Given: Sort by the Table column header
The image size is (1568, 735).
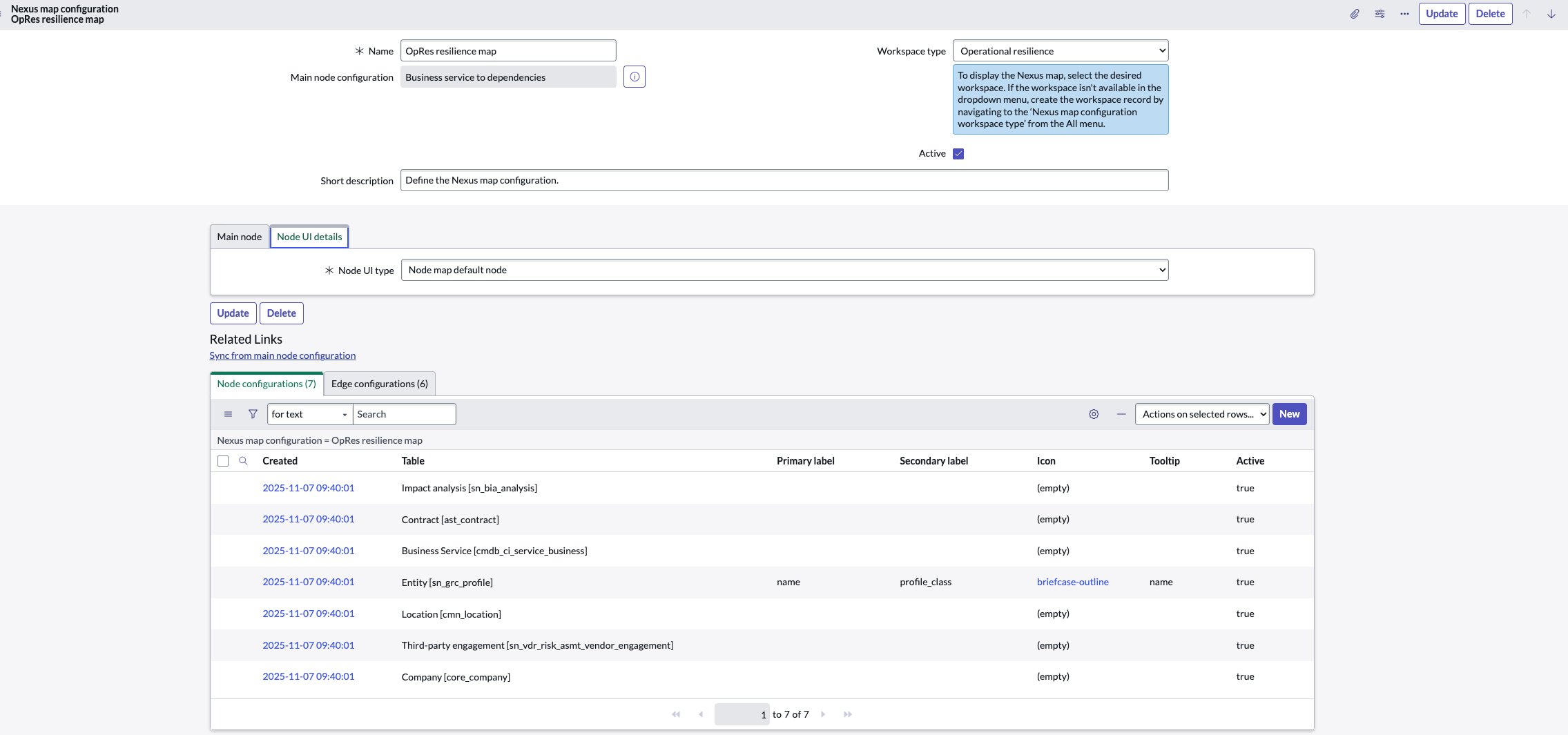Looking at the screenshot, I should coord(413,461).
